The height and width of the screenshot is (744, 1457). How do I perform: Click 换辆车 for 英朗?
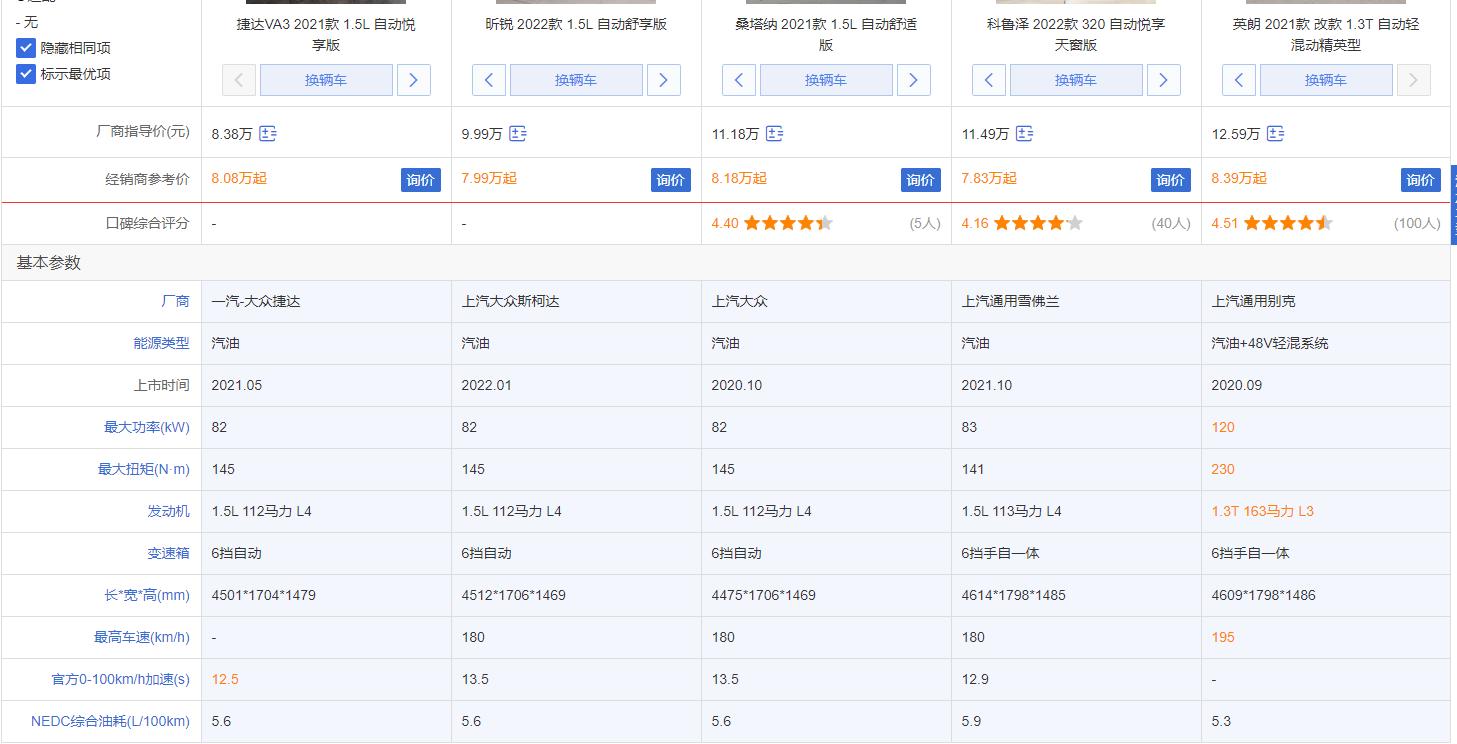[1326, 80]
